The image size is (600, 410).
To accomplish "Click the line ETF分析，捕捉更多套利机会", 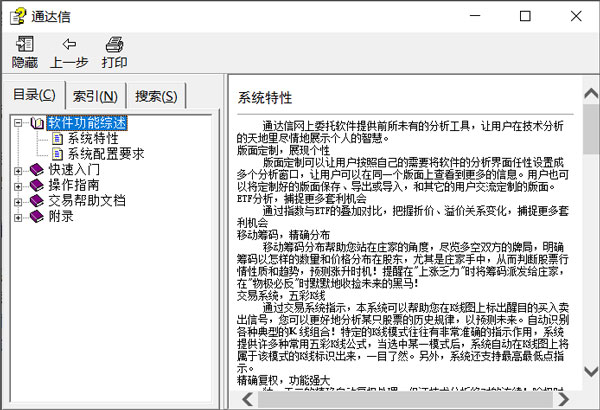I will pyautogui.click(x=302, y=199).
